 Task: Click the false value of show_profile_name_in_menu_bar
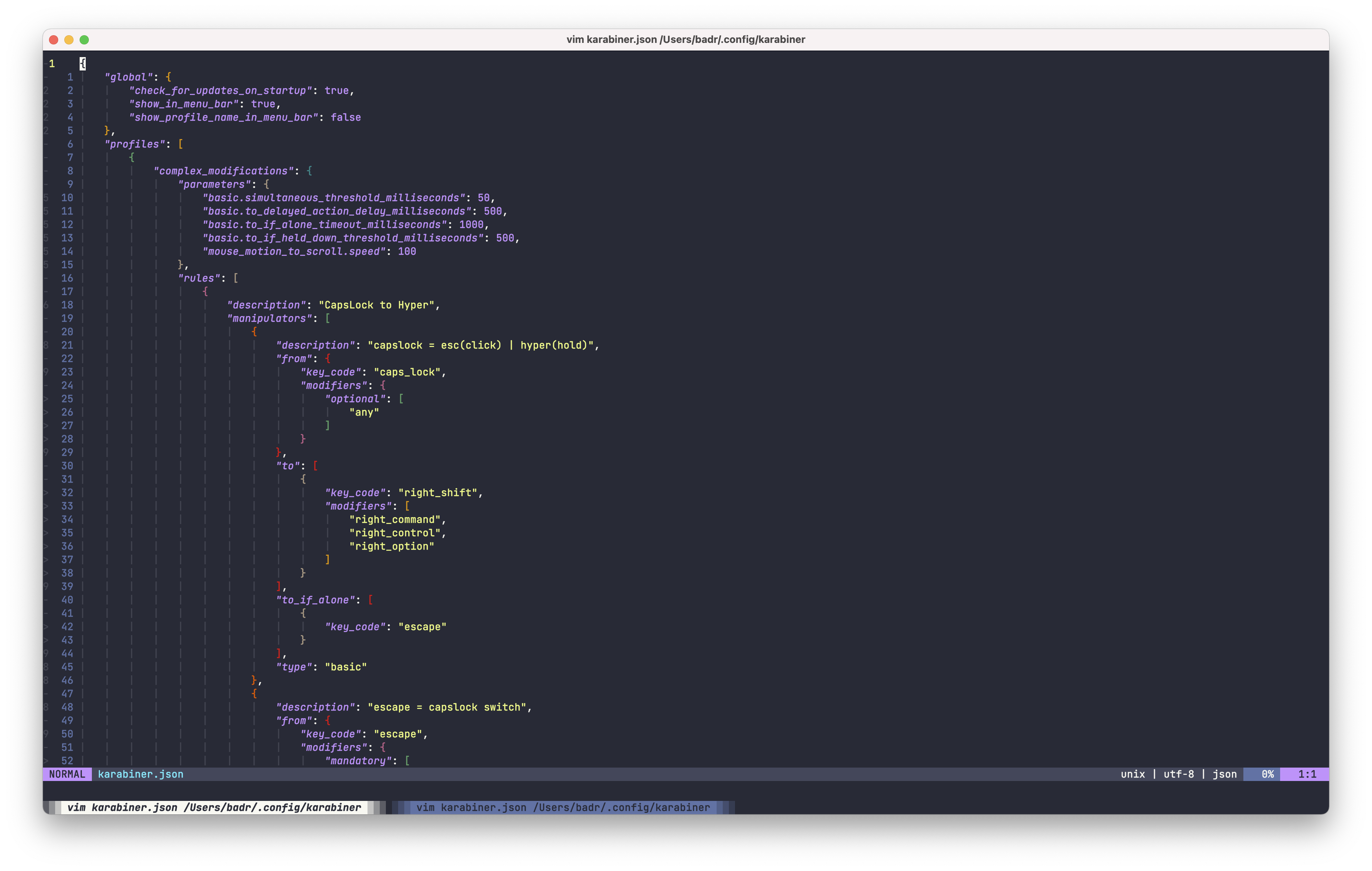click(346, 117)
